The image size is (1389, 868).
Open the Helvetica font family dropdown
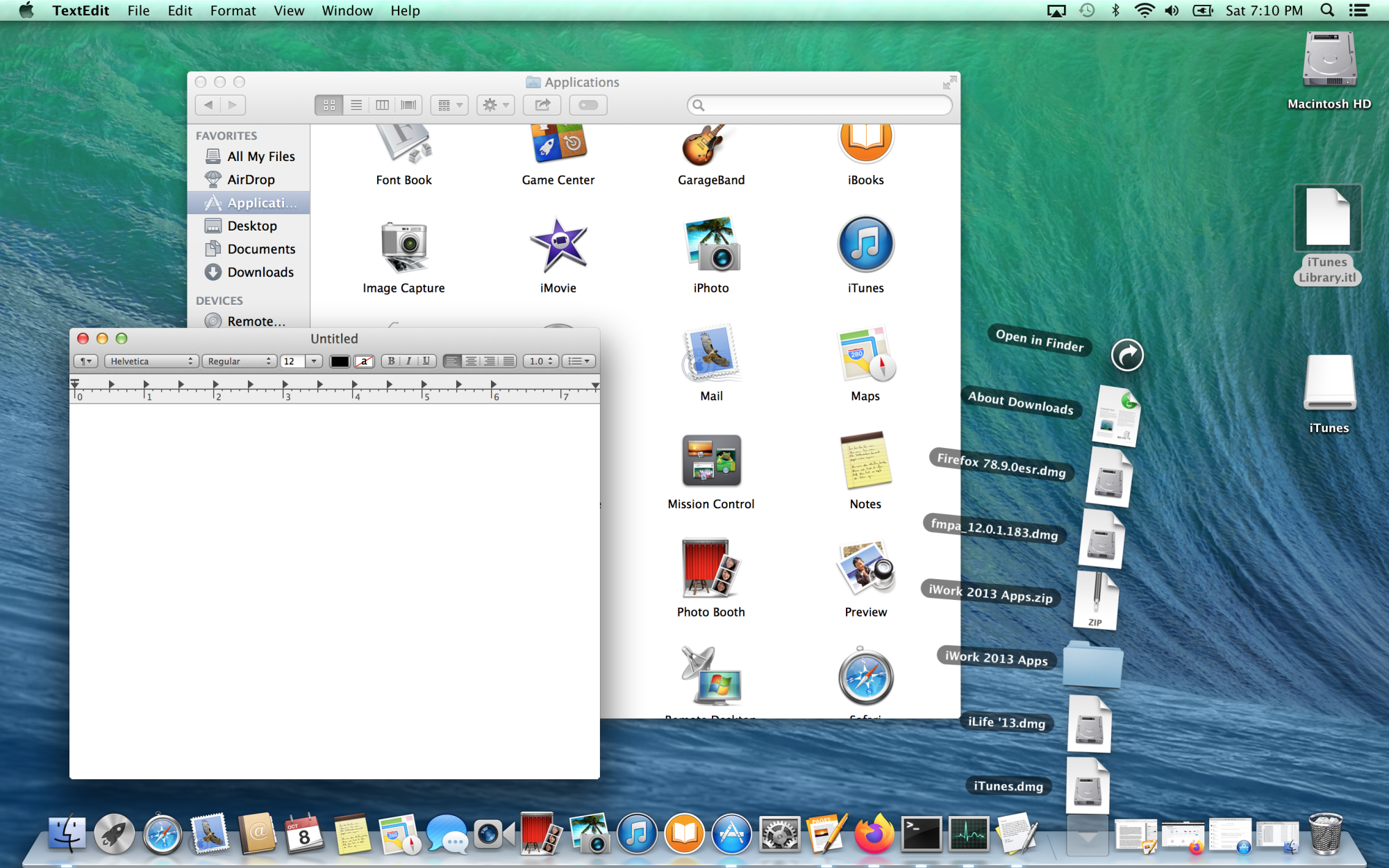pyautogui.click(x=151, y=361)
